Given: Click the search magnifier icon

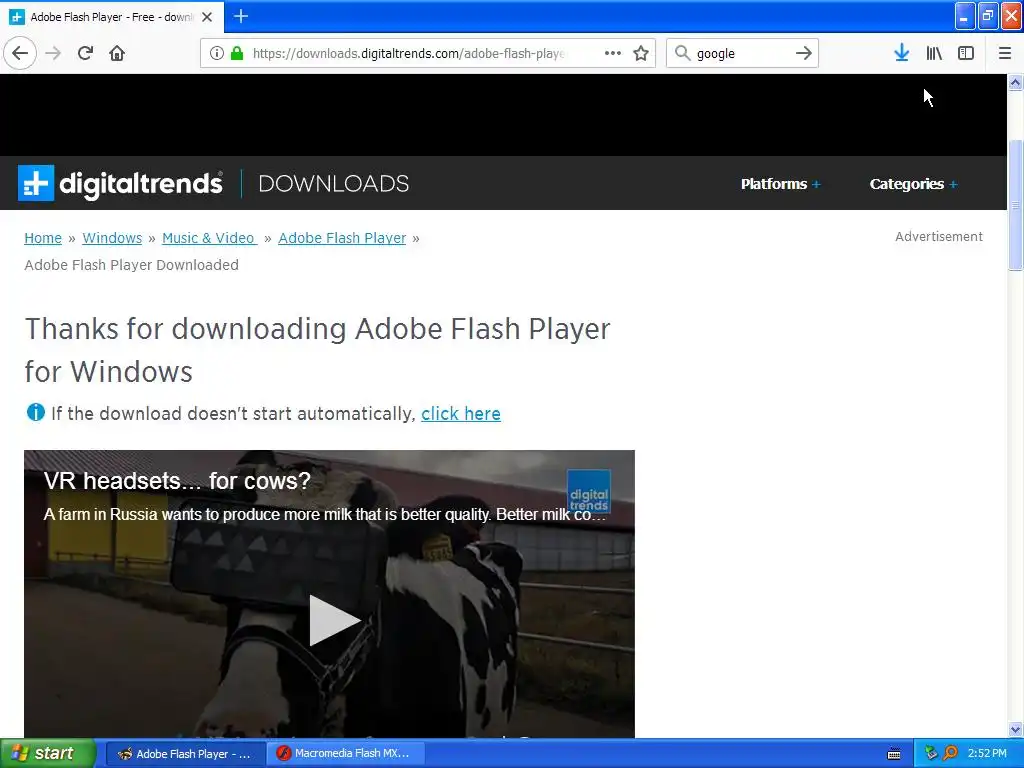Looking at the screenshot, I should [x=682, y=53].
